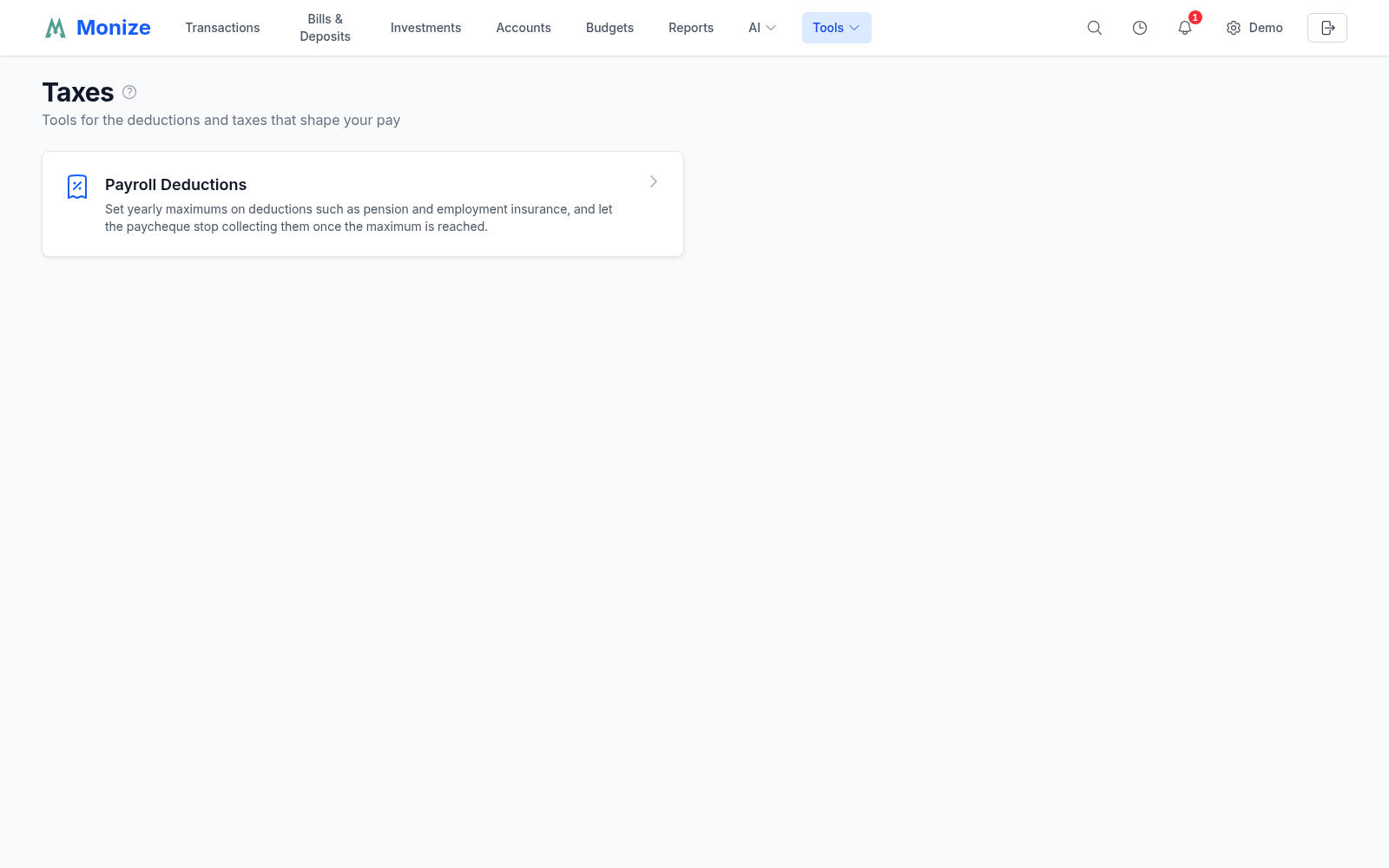Open the search magnifier icon
The width and height of the screenshot is (1389, 868).
point(1095,28)
